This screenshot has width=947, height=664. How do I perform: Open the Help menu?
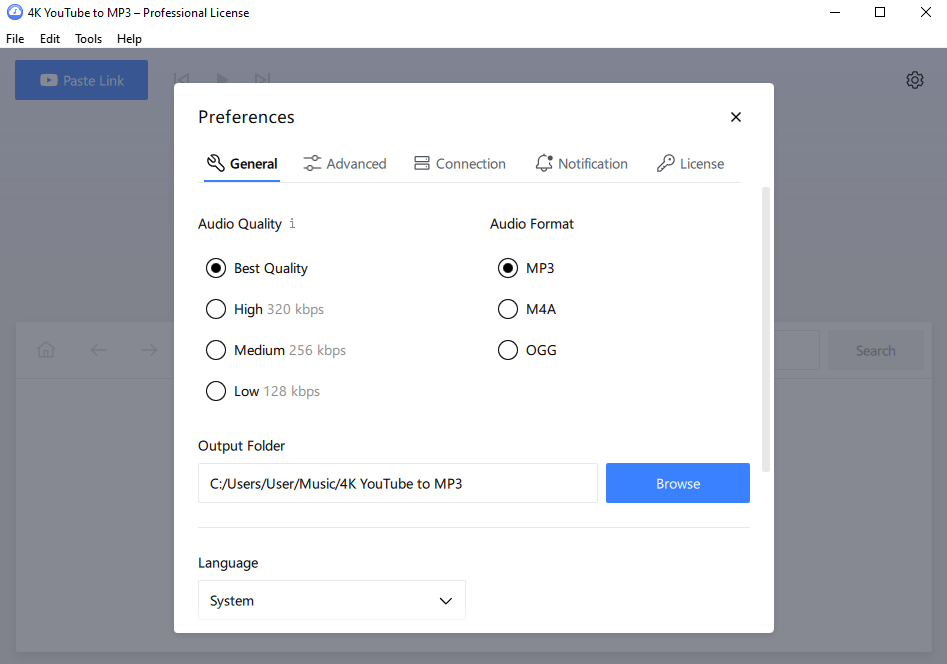(x=129, y=39)
